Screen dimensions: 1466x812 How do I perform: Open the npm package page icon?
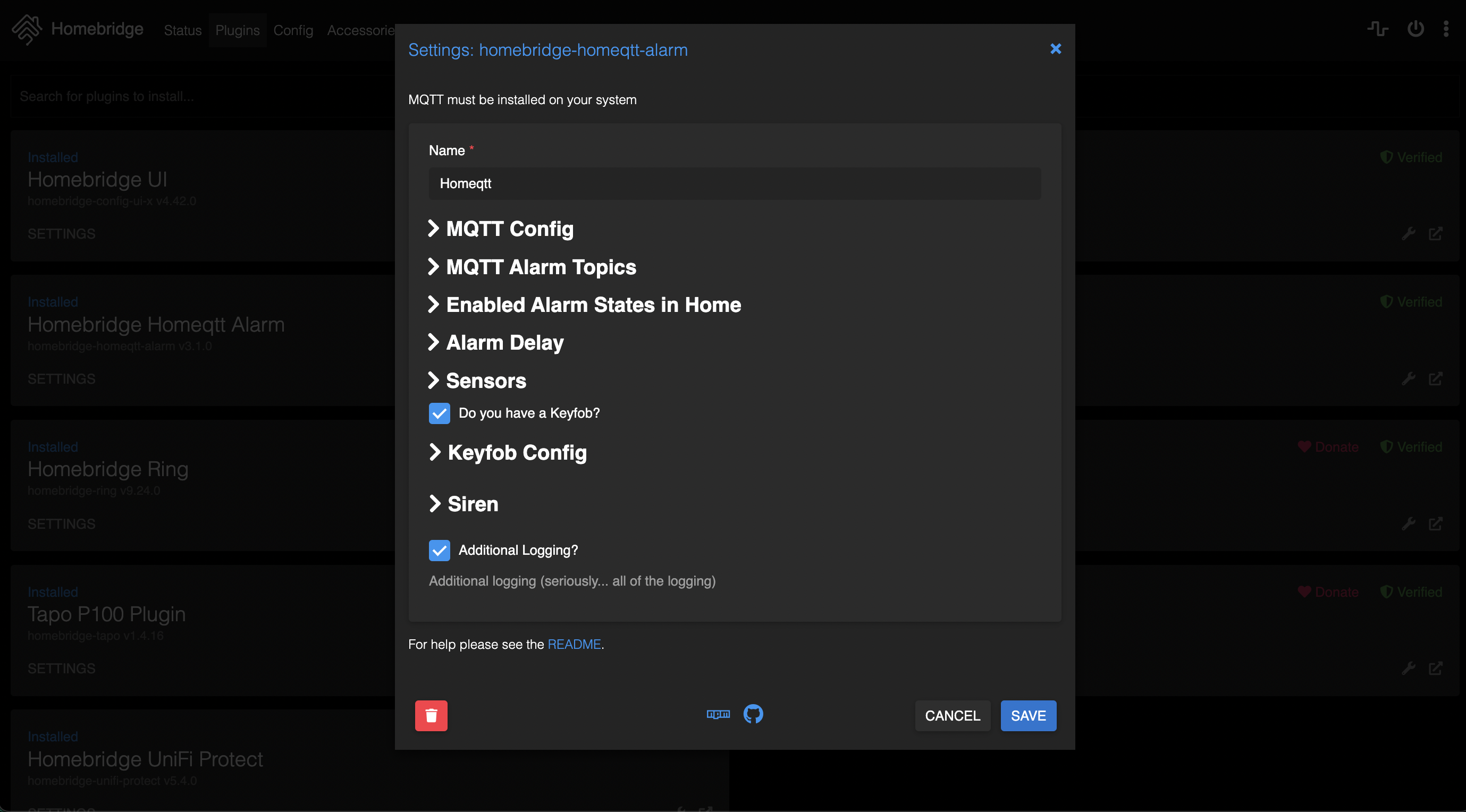point(718,714)
